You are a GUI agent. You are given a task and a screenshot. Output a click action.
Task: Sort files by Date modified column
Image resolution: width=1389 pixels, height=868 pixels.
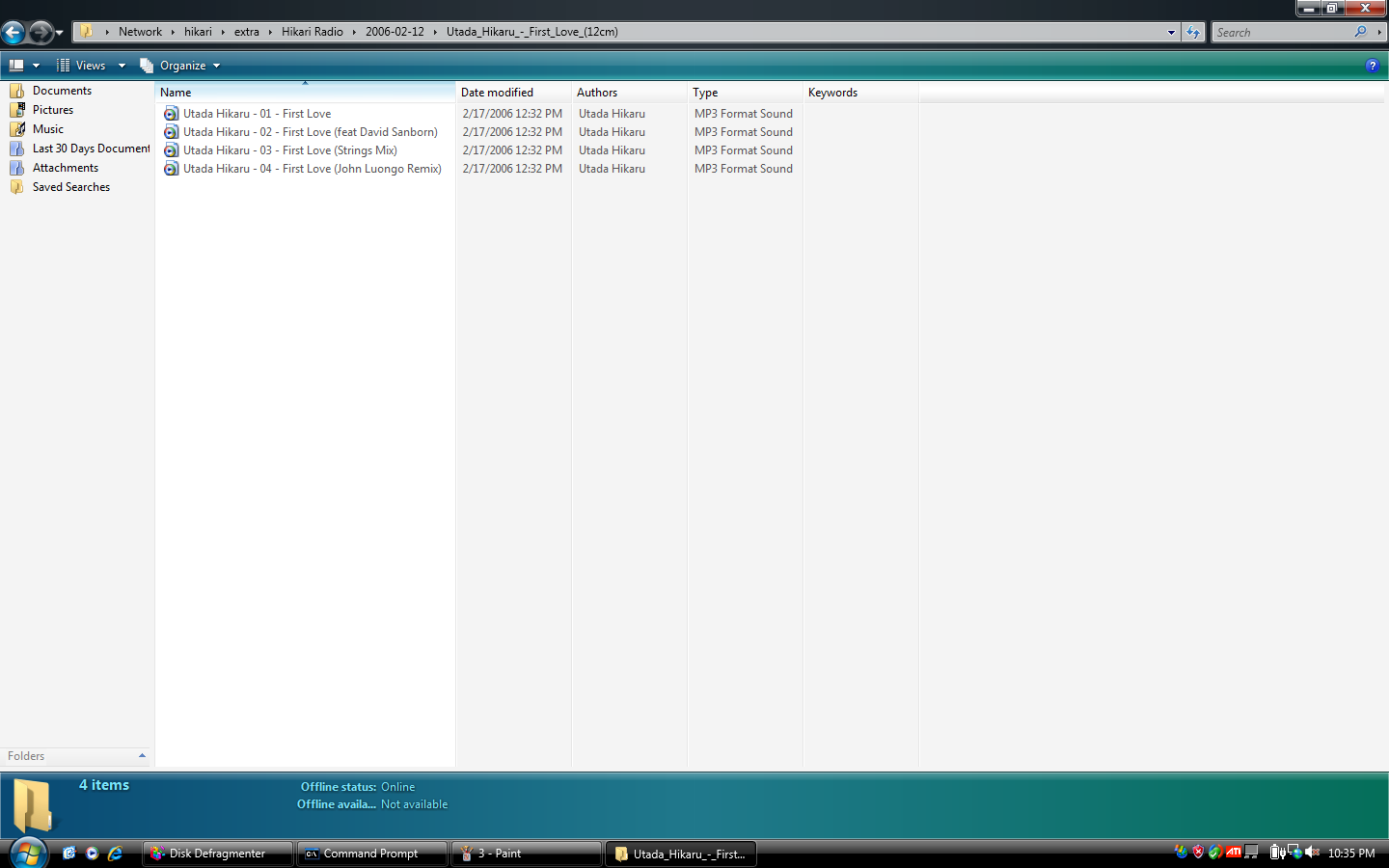point(497,93)
